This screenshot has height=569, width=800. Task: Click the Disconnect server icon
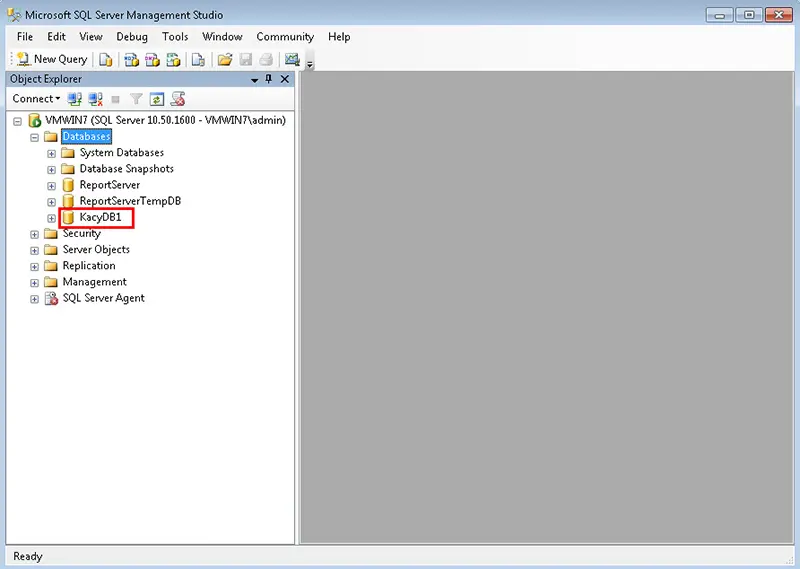tap(95, 99)
